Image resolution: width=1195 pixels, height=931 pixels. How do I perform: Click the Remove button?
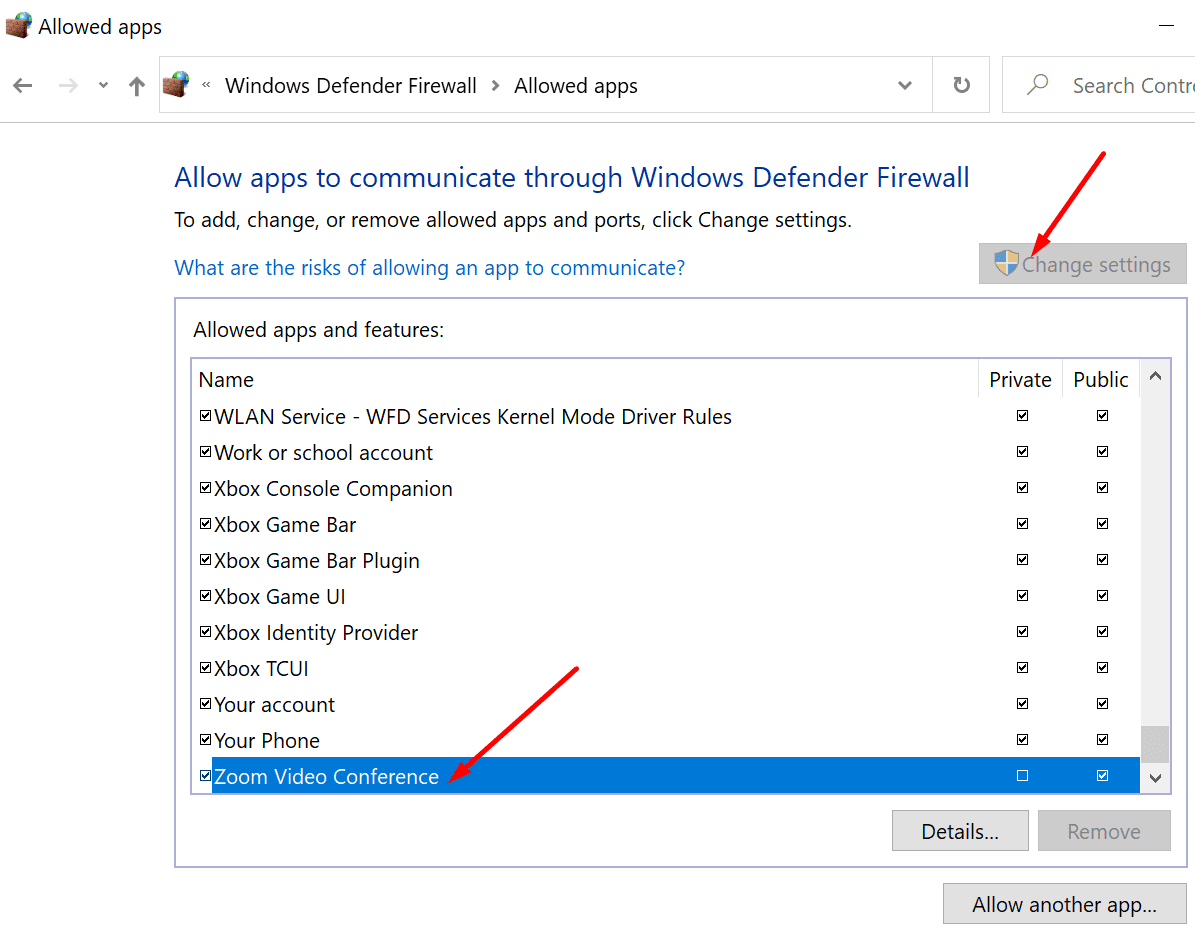click(x=1104, y=830)
